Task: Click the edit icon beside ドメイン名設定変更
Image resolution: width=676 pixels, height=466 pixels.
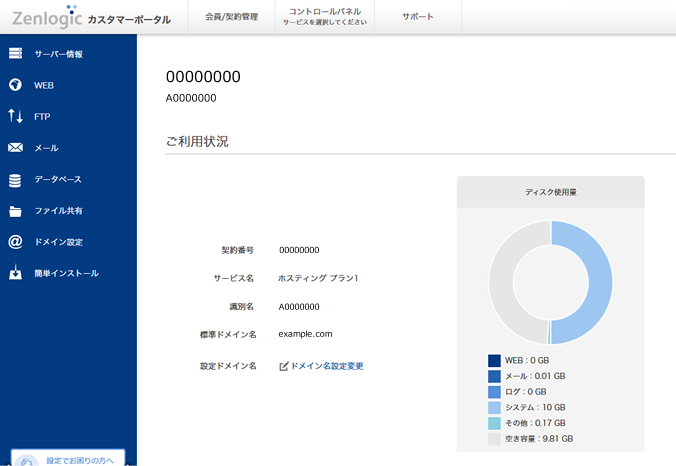Action: (284, 366)
